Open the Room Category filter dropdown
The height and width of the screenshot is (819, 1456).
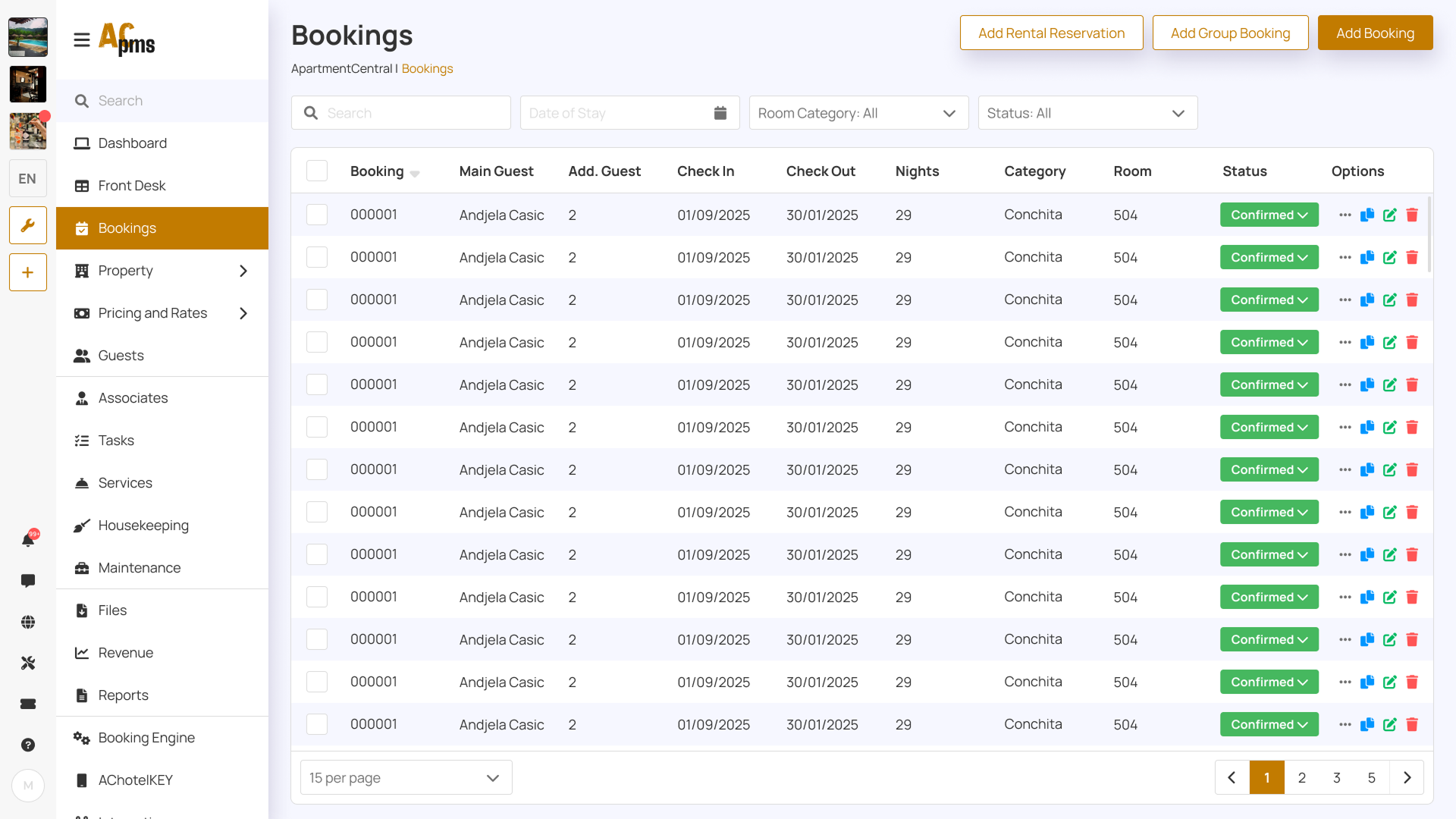(x=858, y=113)
